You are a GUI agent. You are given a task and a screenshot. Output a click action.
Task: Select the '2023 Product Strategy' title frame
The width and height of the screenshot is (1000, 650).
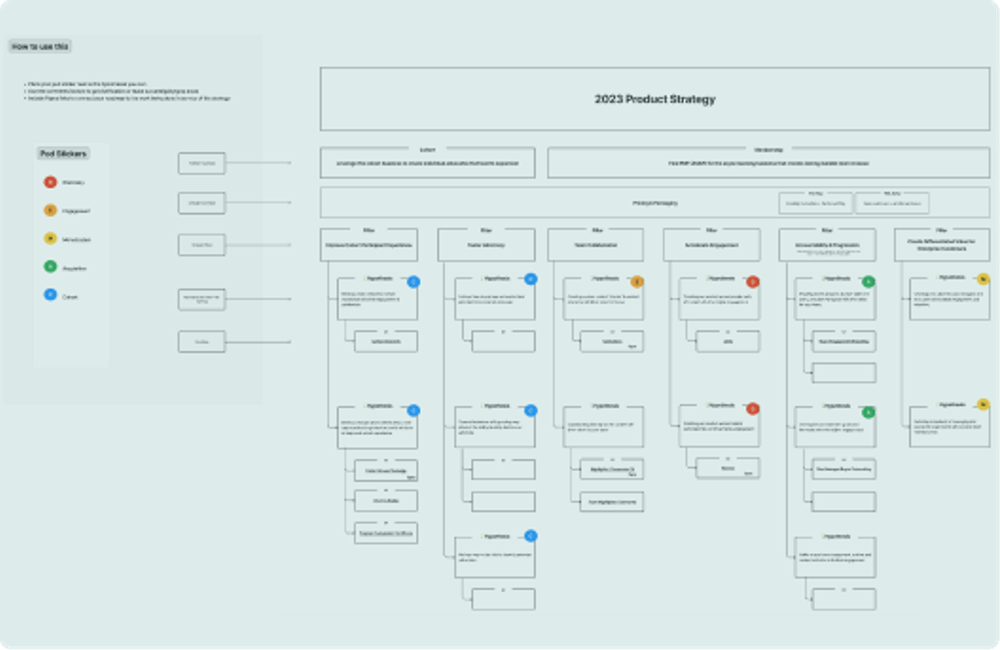655,99
